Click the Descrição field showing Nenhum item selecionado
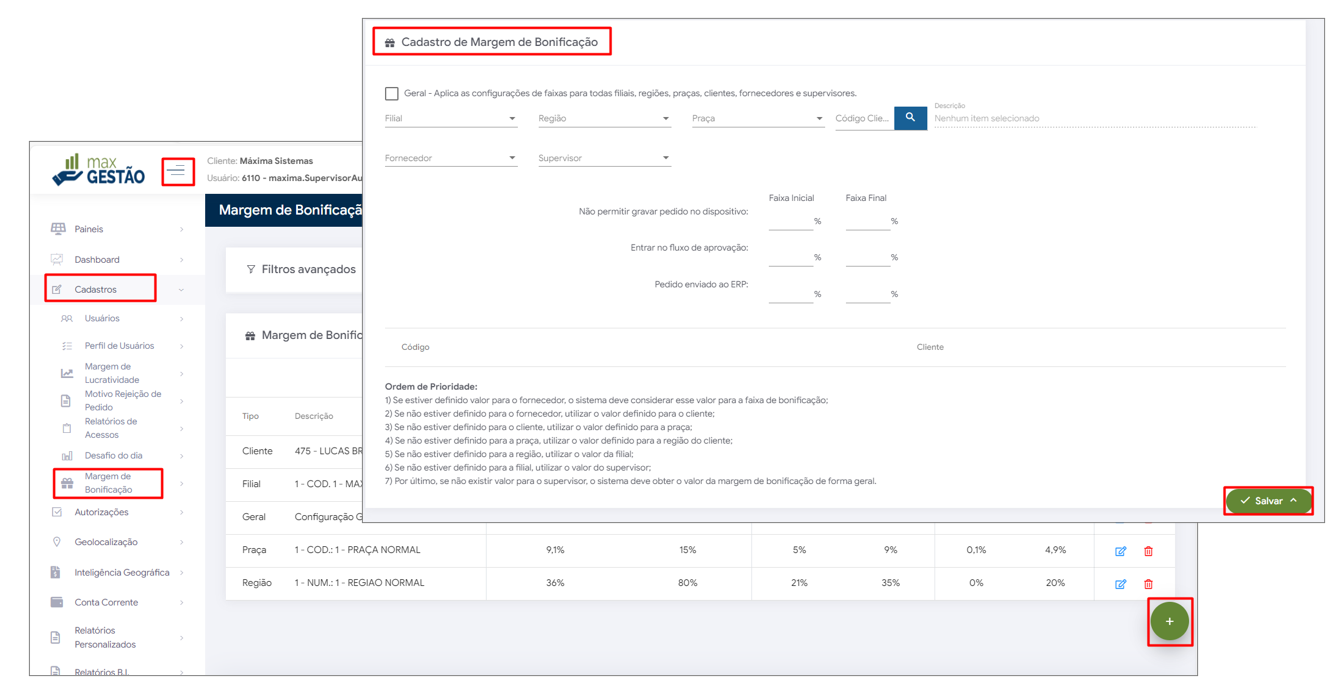The image size is (1339, 688). pos(1094,118)
